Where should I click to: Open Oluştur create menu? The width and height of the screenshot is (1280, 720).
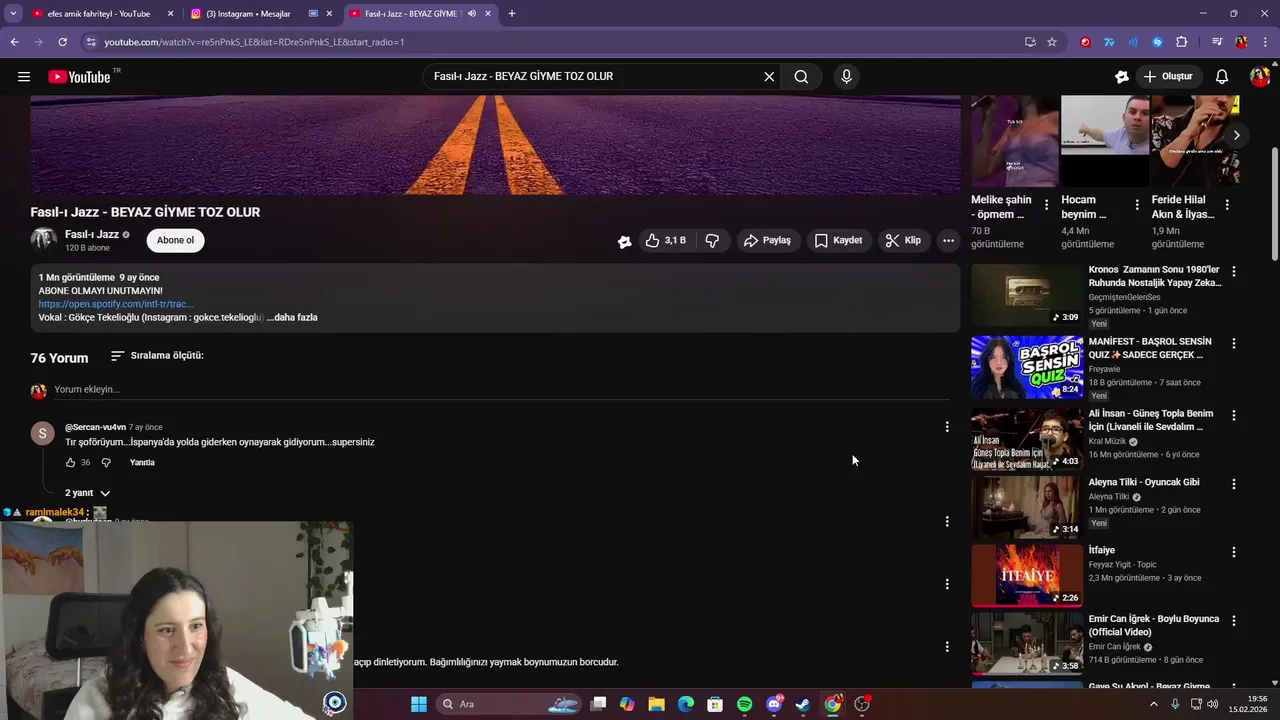(1168, 76)
